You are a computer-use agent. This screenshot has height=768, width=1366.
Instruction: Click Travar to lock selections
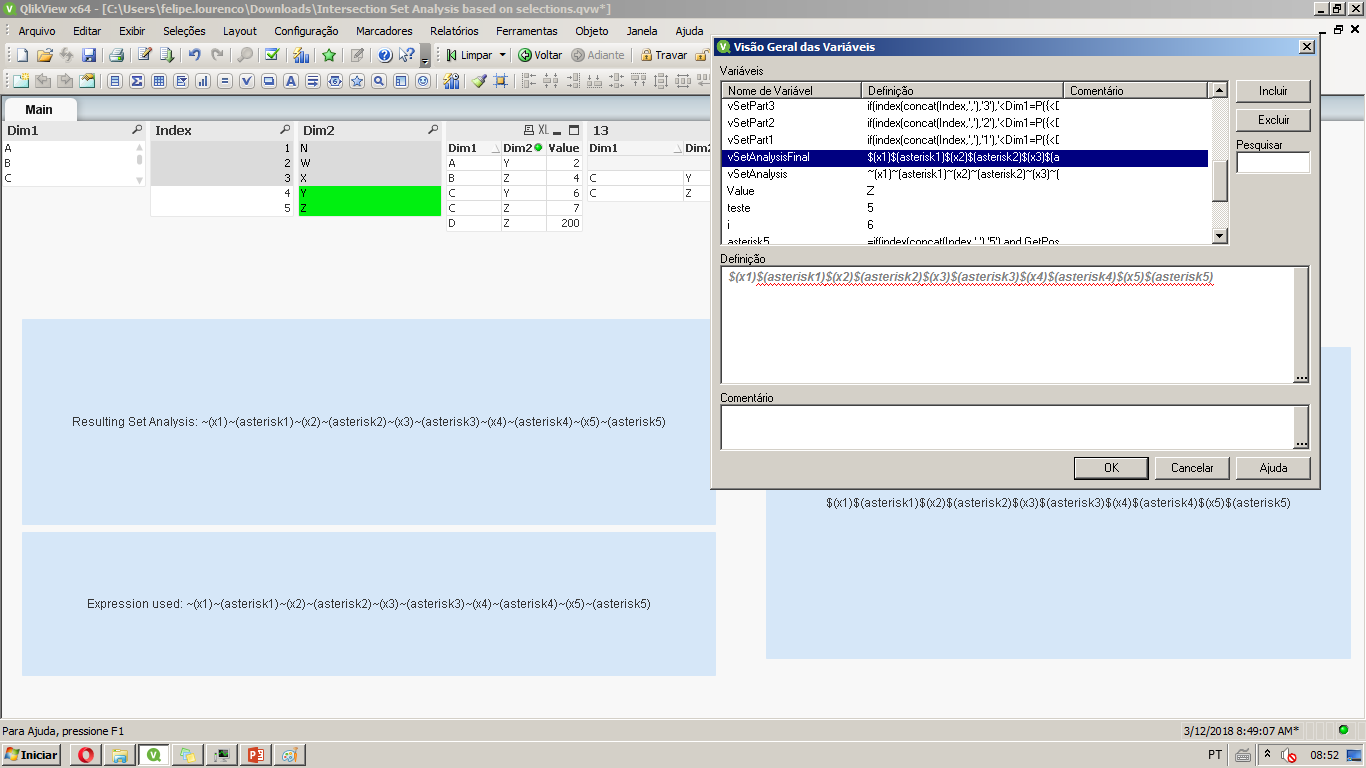point(663,55)
